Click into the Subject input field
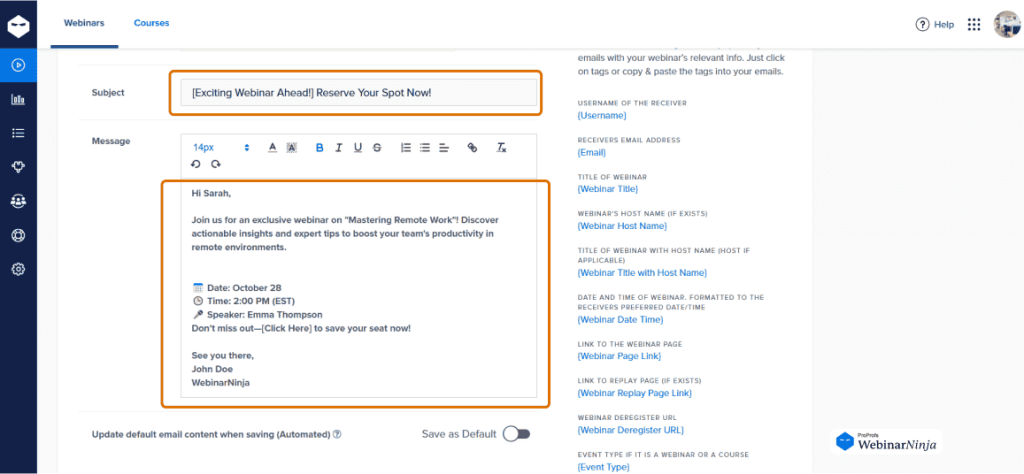1024x474 pixels. 359,93
